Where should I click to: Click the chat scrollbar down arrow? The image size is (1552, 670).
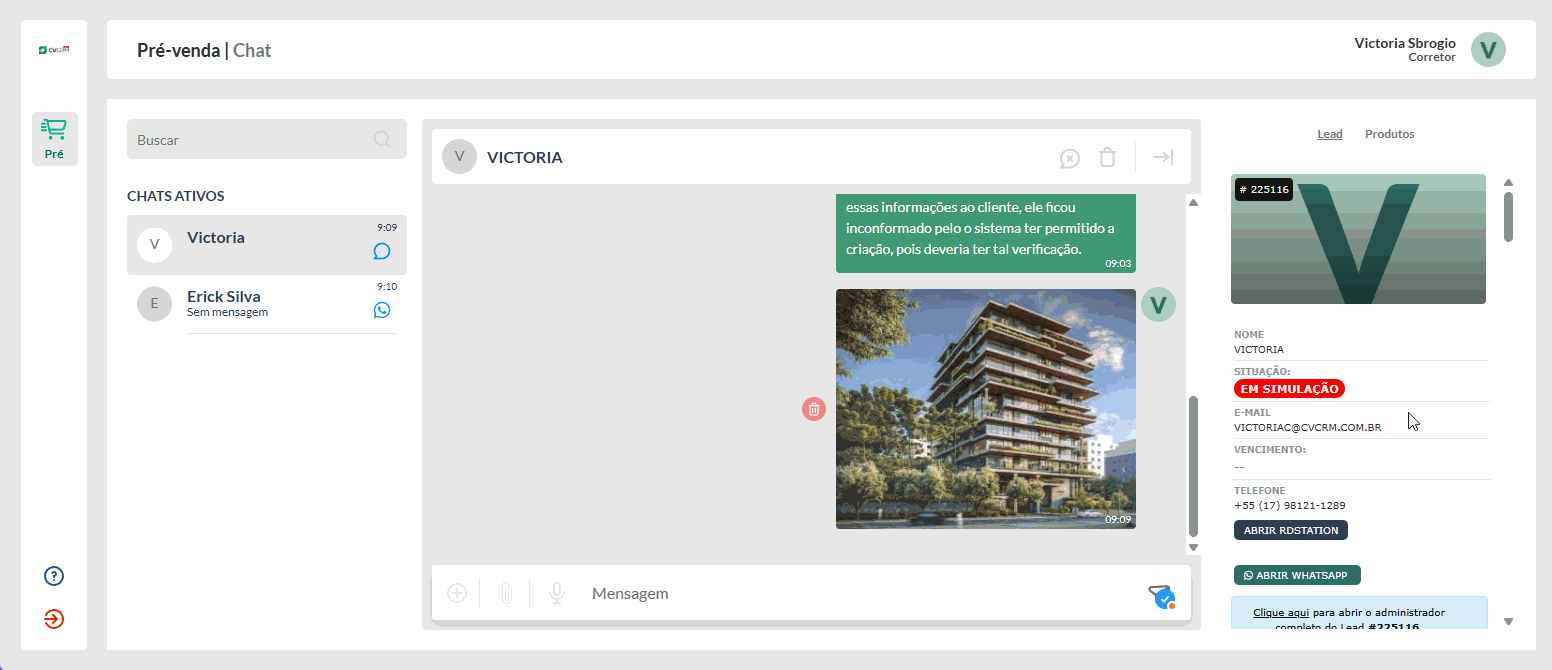pos(1192,547)
